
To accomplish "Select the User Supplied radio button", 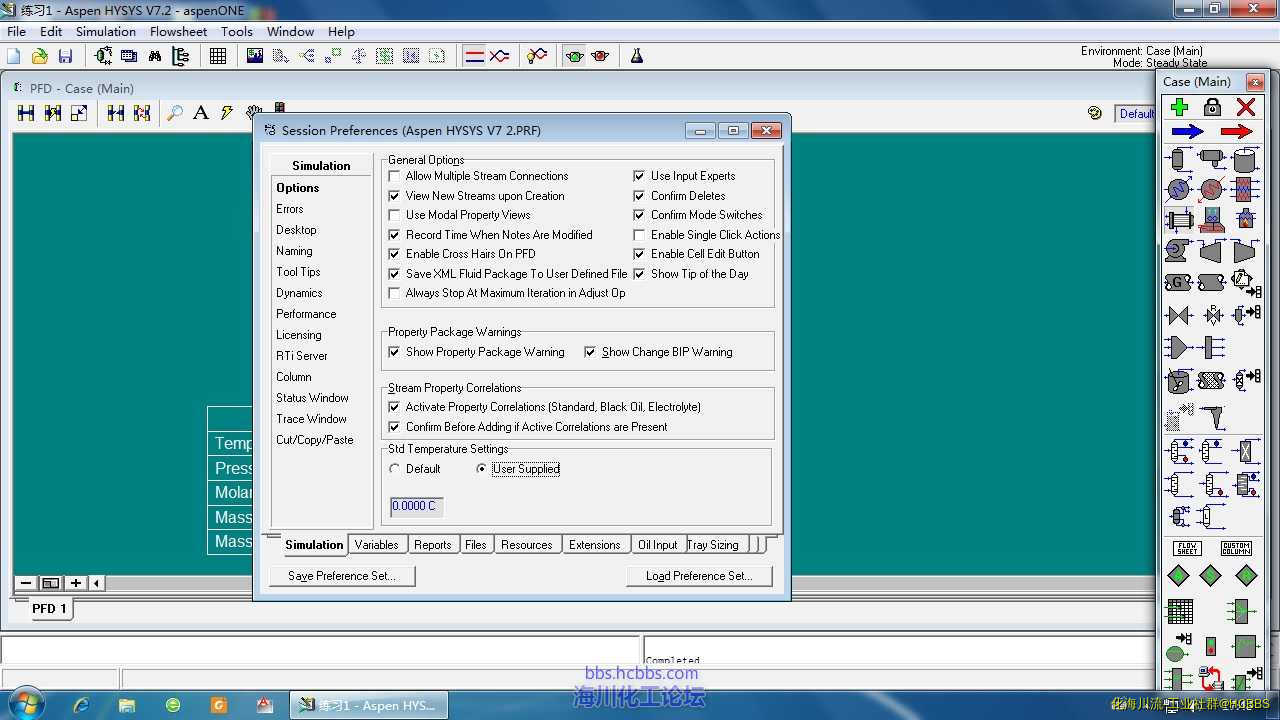I will (481, 469).
